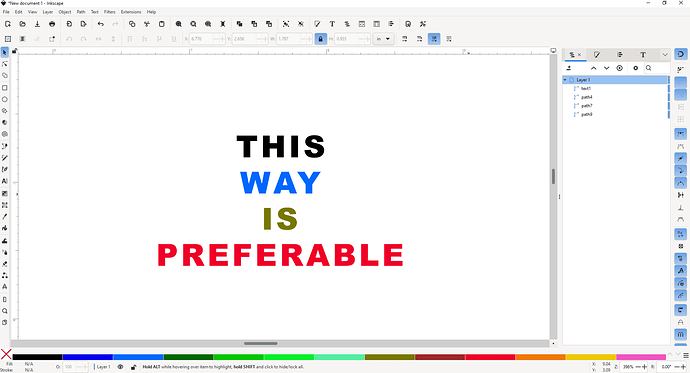This screenshot has width=690, height=373.
Task: Pick the Zoom tool in toolbox
Action: 5,311
